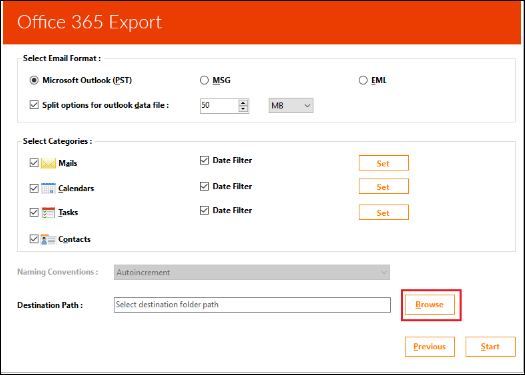Click the 'Office 365 Export' title
The image size is (525, 375).
pyautogui.click(x=90, y=22)
